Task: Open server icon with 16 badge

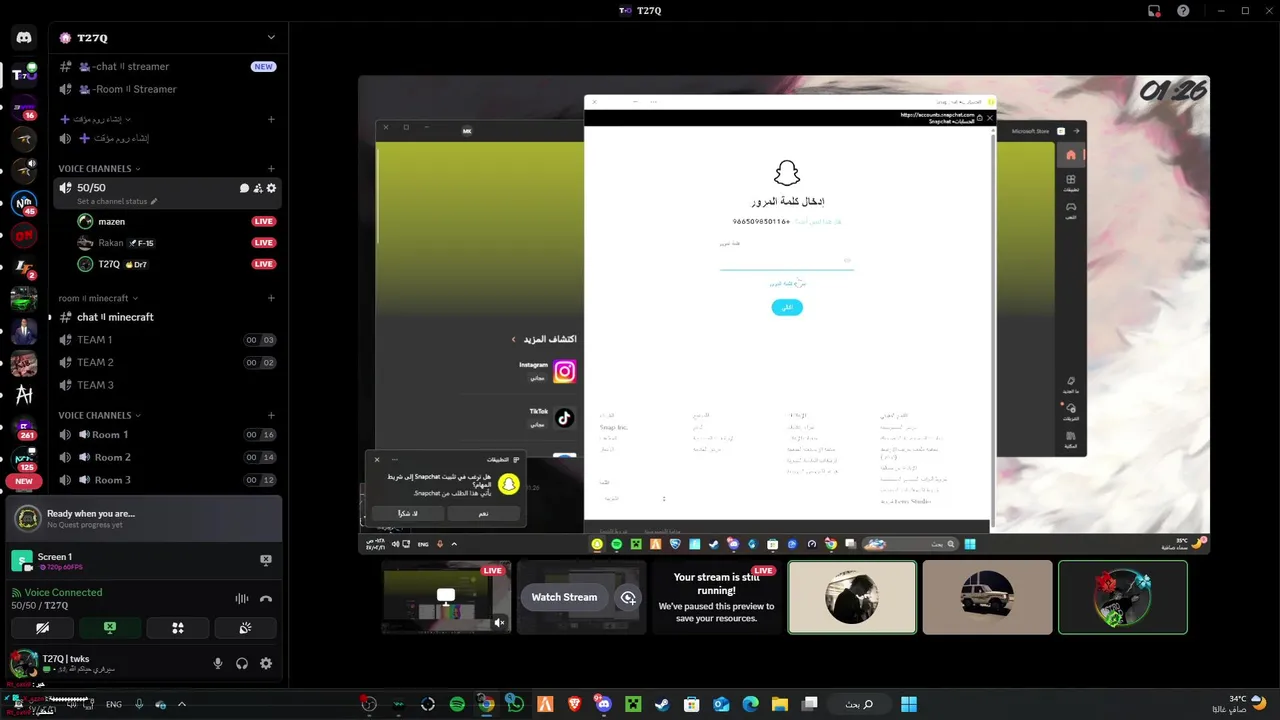Action: 24,106
